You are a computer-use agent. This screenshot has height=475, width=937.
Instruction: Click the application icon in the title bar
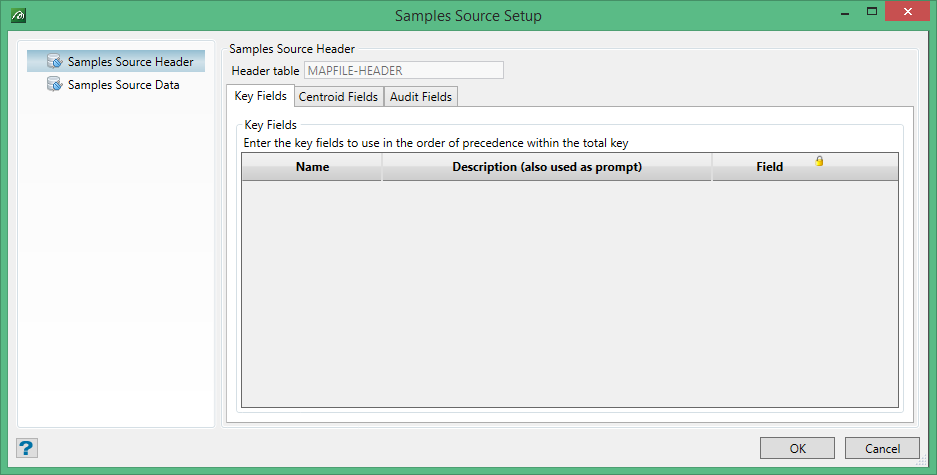point(19,16)
